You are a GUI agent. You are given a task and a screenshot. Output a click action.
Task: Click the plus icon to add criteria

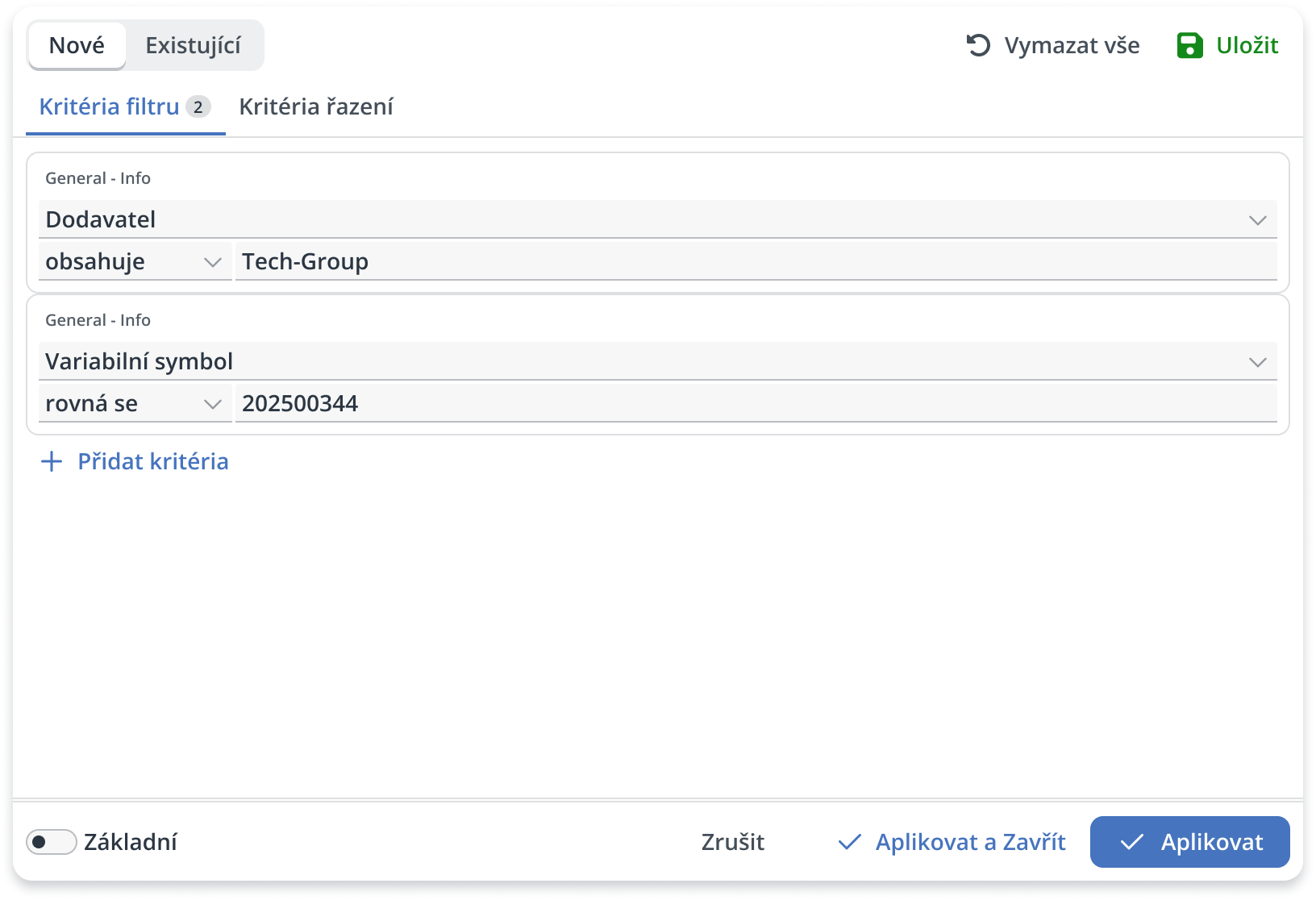tap(52, 461)
